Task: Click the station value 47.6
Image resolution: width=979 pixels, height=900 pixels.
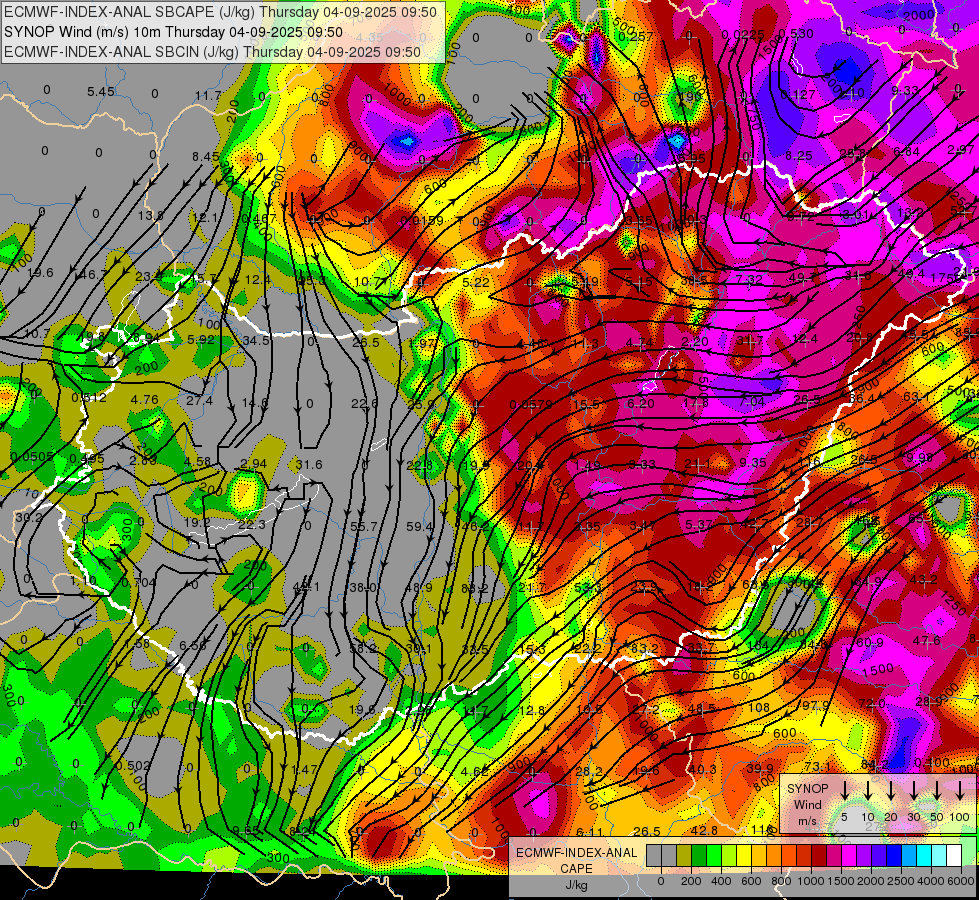Action: tap(927, 640)
